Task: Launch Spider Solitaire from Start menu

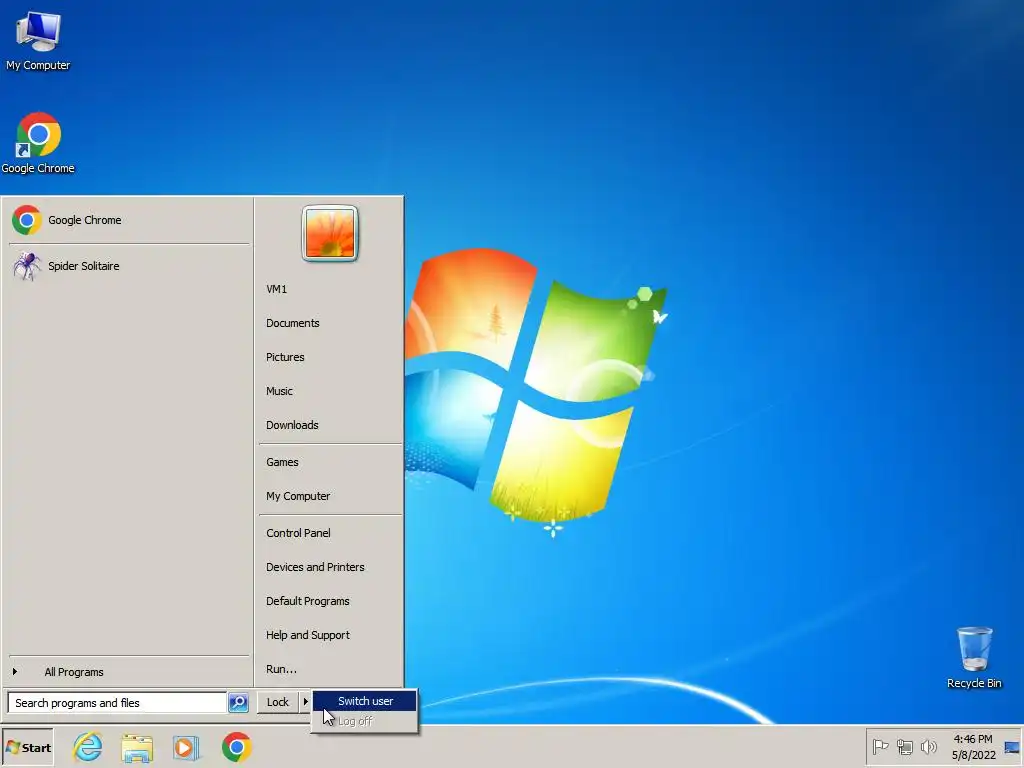Action: click(129, 266)
